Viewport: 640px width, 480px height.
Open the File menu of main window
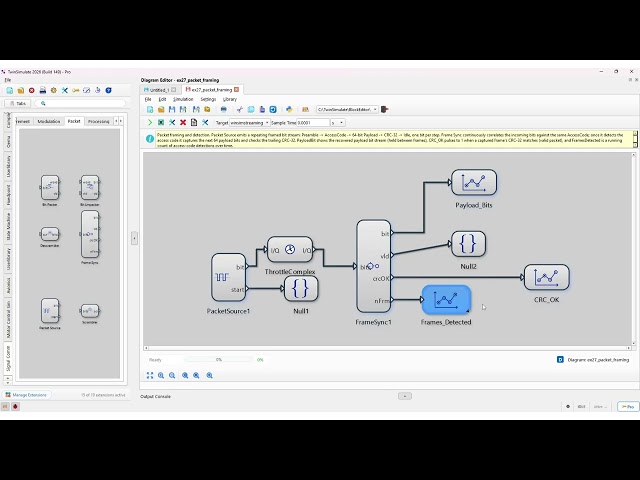pos(7,80)
